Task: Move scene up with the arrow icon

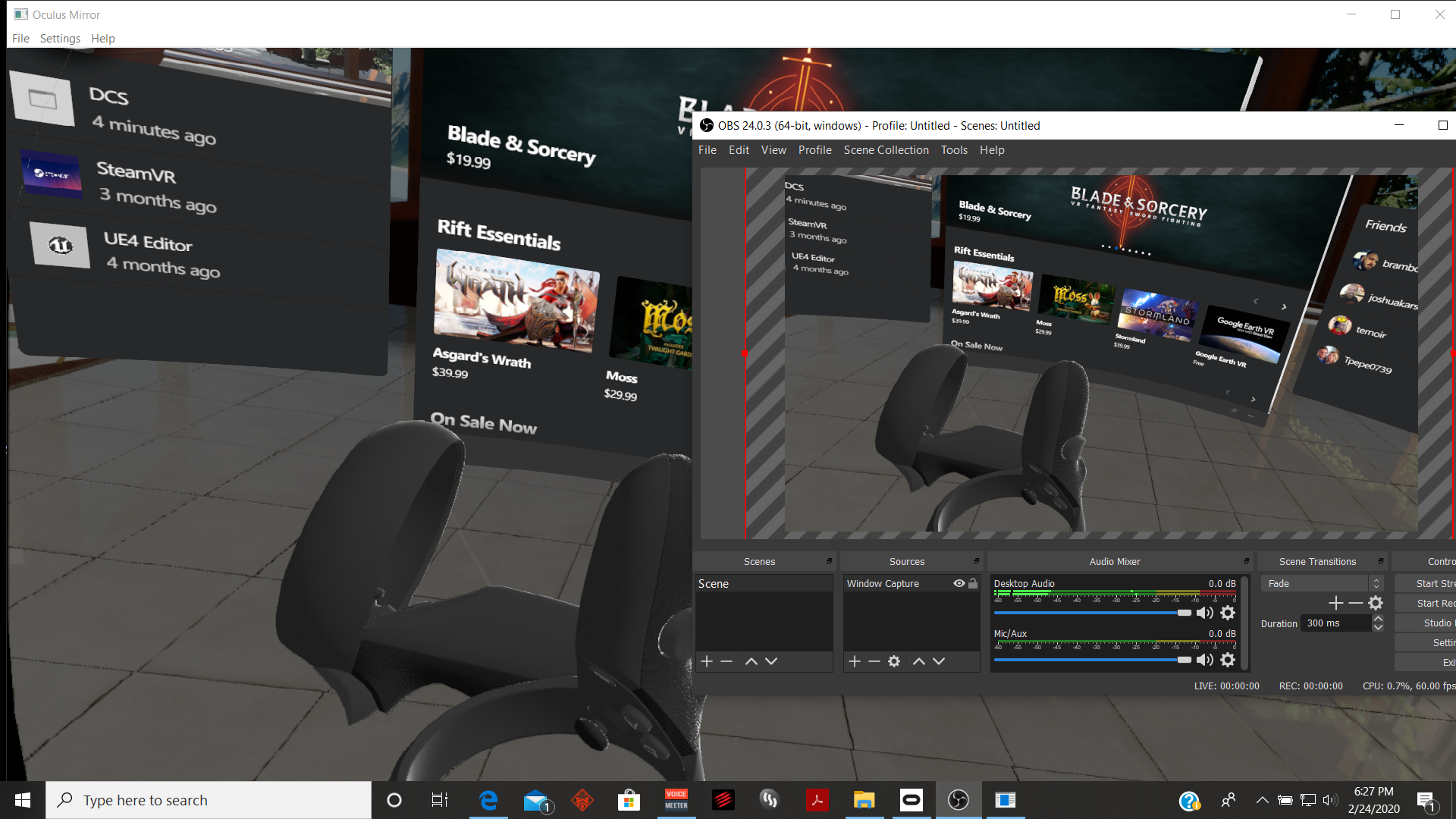Action: coord(752,661)
